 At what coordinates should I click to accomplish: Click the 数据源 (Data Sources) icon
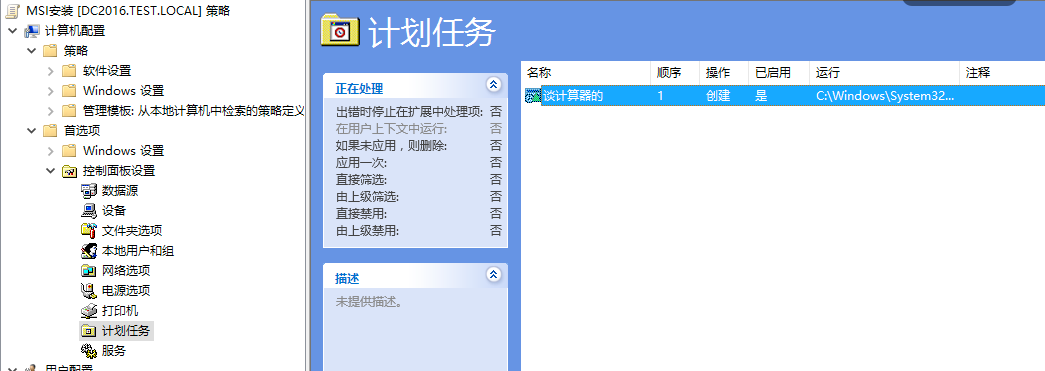[x=89, y=191]
